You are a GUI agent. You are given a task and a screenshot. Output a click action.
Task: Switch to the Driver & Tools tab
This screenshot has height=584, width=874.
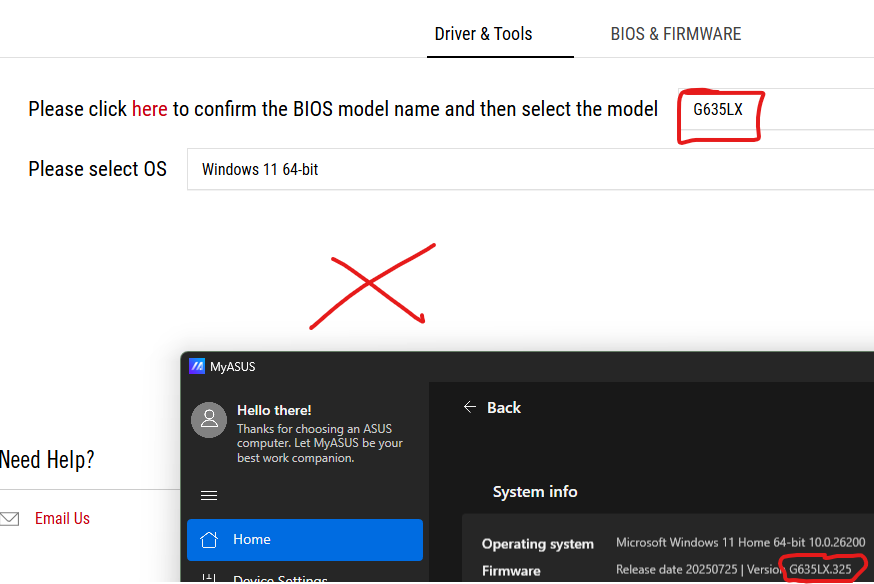pyautogui.click(x=483, y=34)
